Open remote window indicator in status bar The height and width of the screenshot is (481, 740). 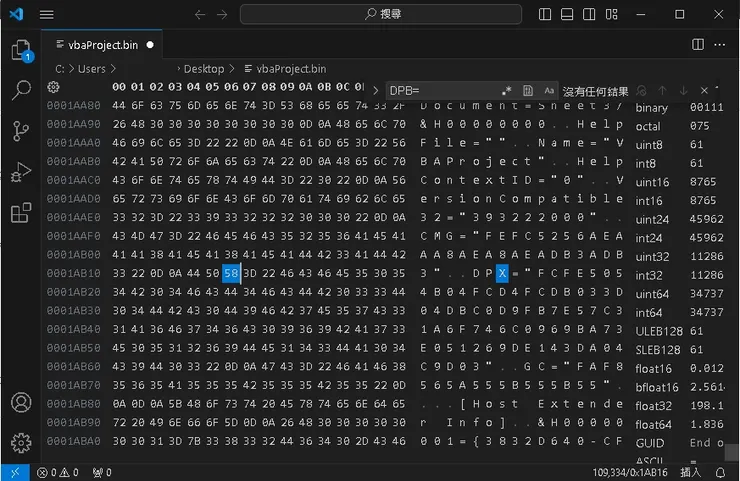tap(15, 473)
